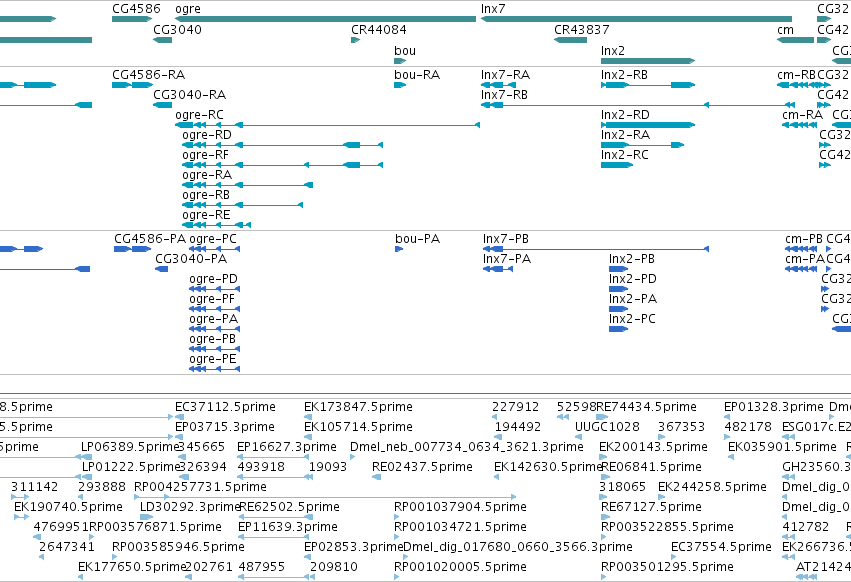Select the cm gene feature
This screenshot has width=851, height=582.
pos(796,40)
